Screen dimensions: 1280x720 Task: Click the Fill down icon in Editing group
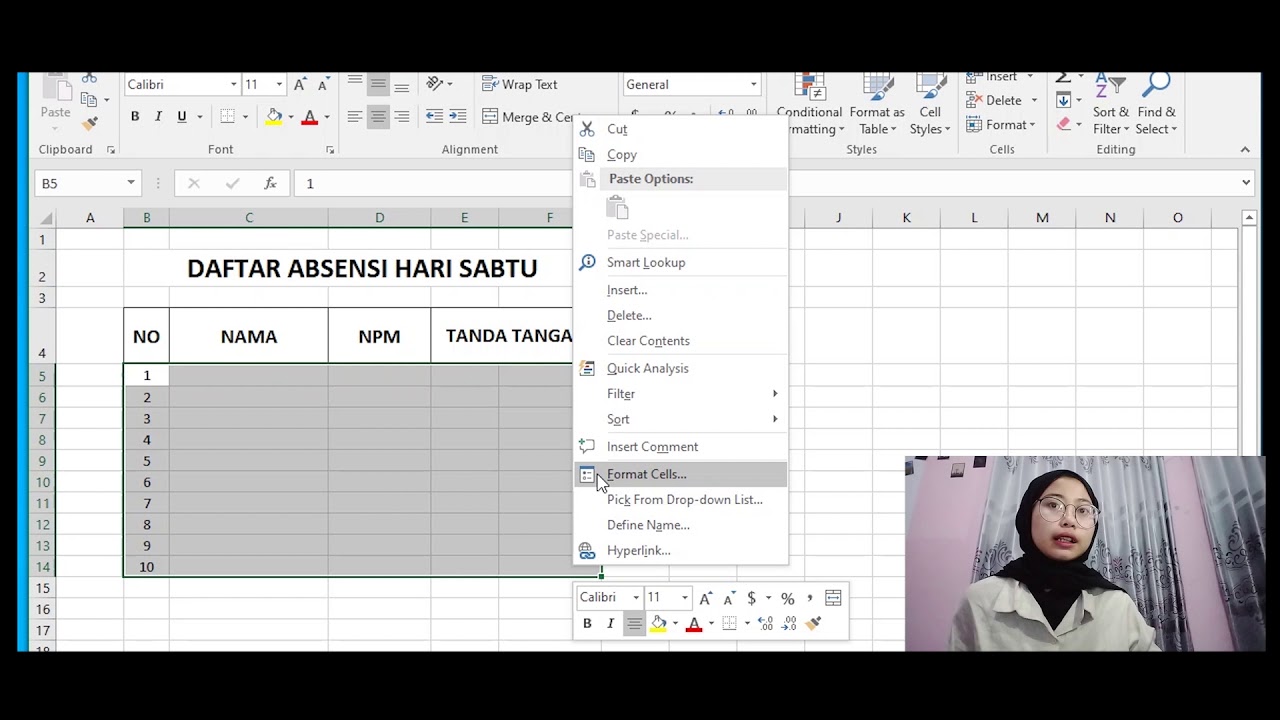(1063, 100)
